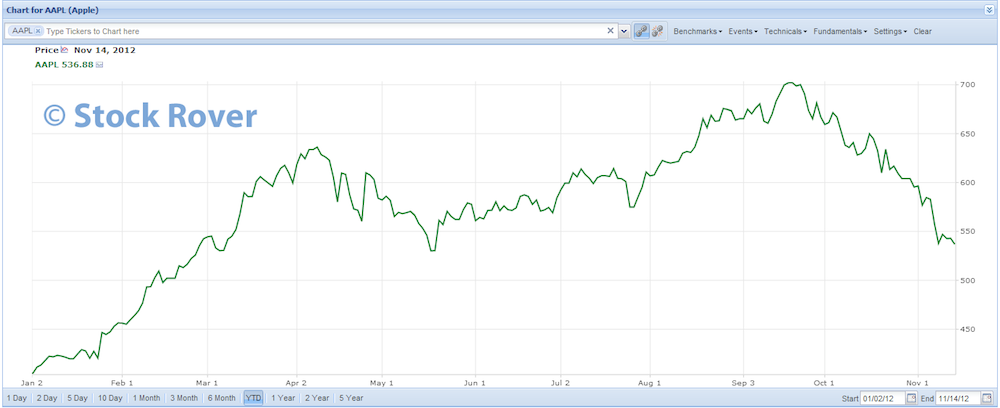This screenshot has height=408, width=1000.
Task: Toggle the unlinked broken chain icon
Action: [x=658, y=31]
